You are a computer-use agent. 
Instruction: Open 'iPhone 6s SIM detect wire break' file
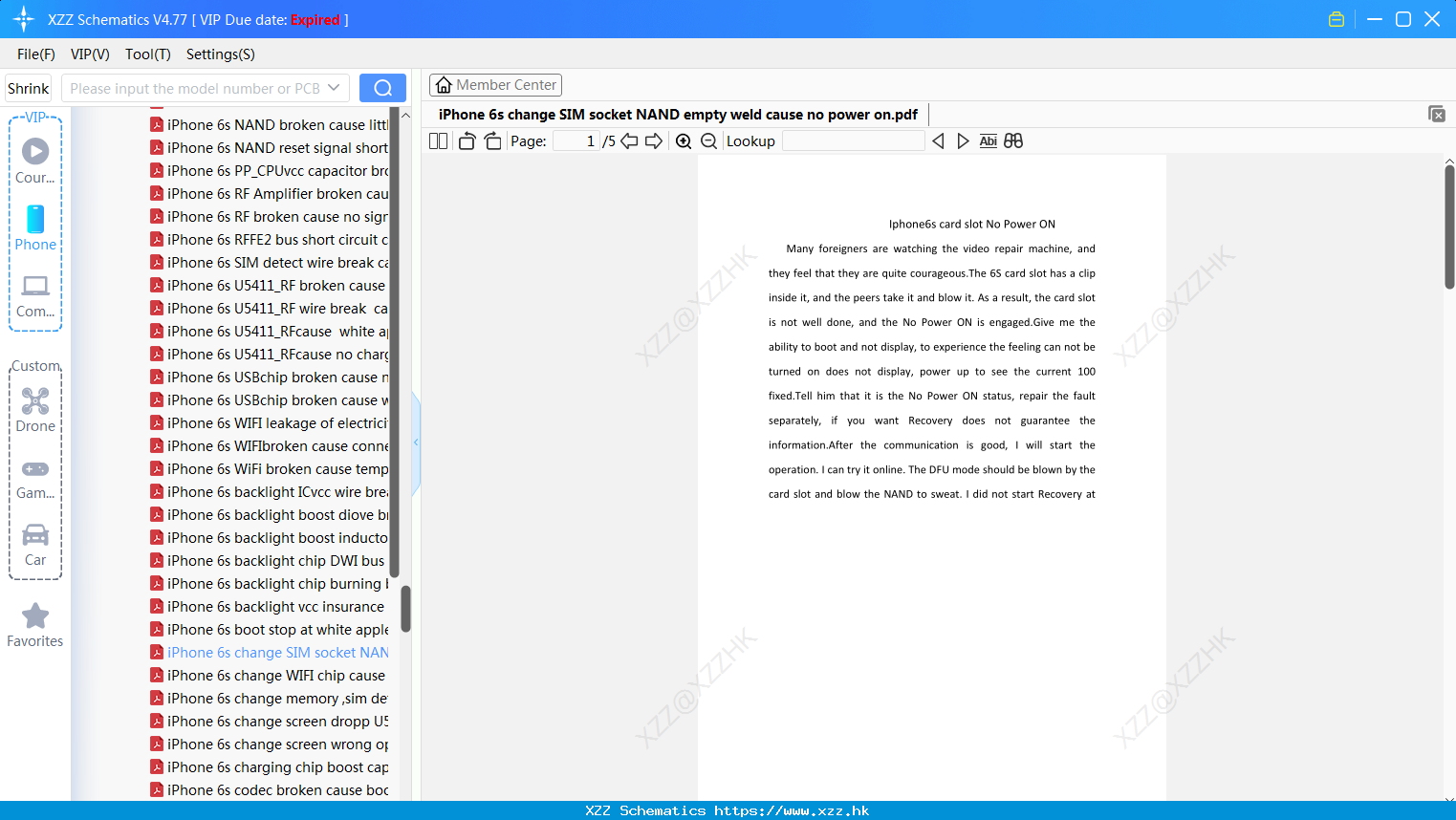270,263
